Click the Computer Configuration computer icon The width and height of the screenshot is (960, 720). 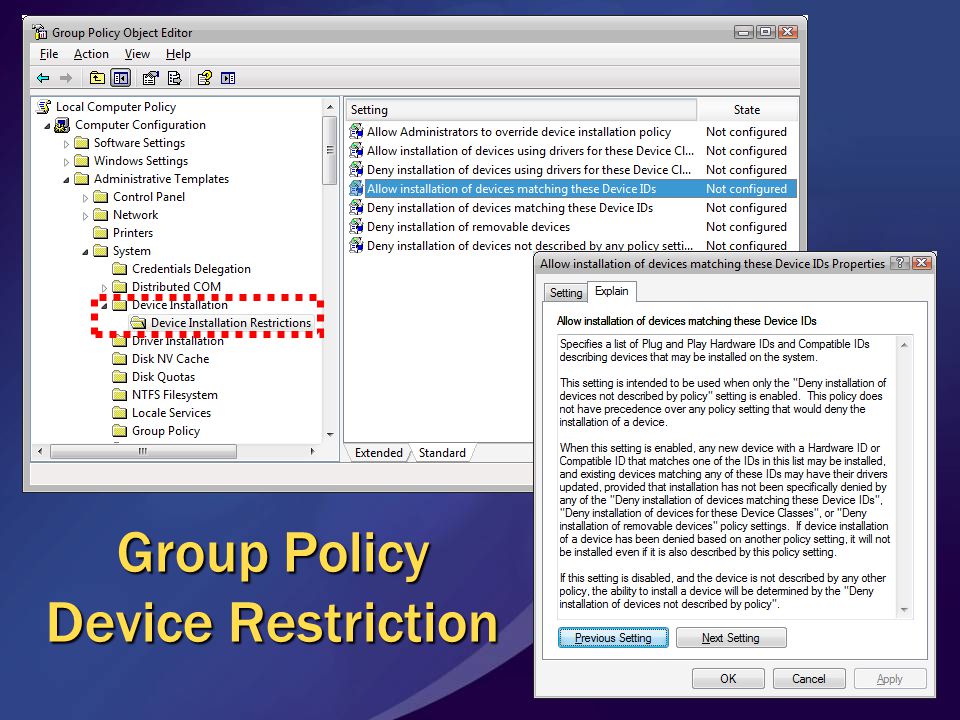(x=62, y=125)
